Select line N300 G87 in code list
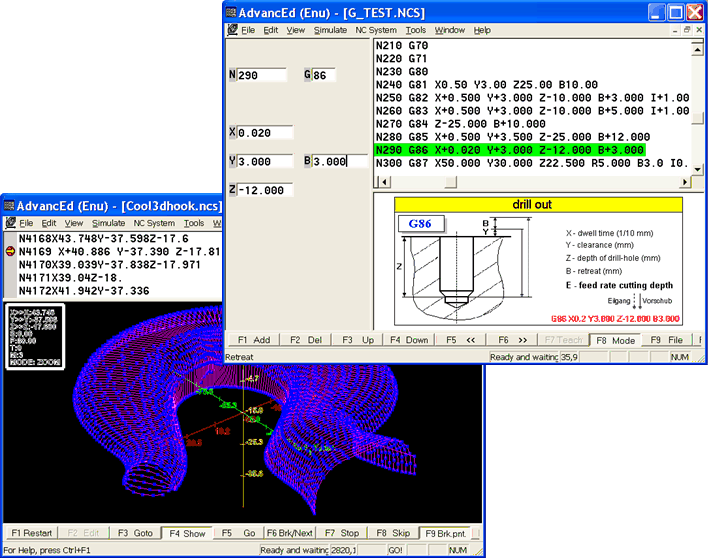Screen dimensions: 708x558 (532, 163)
